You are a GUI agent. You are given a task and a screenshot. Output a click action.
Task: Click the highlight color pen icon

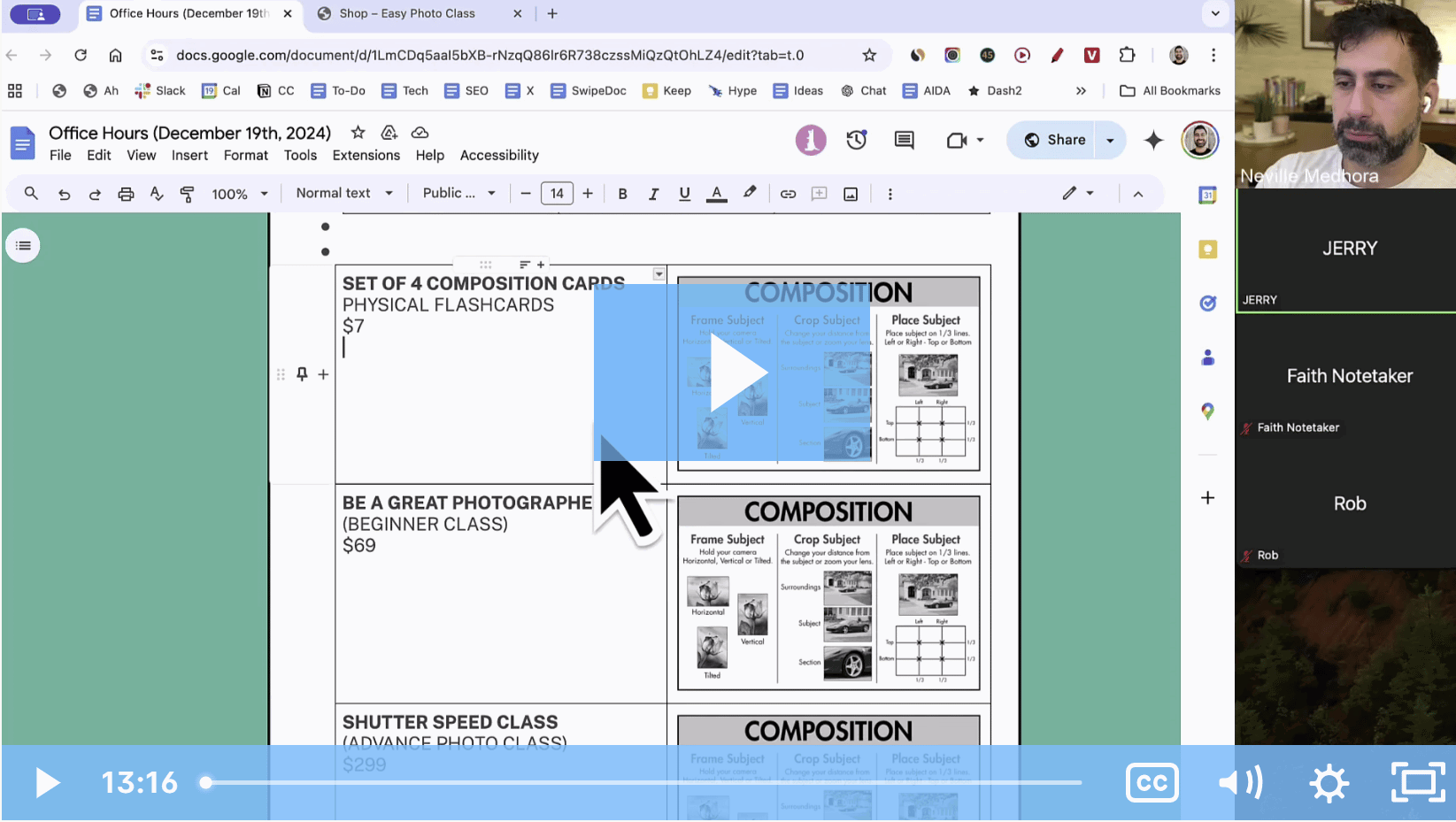click(750, 193)
